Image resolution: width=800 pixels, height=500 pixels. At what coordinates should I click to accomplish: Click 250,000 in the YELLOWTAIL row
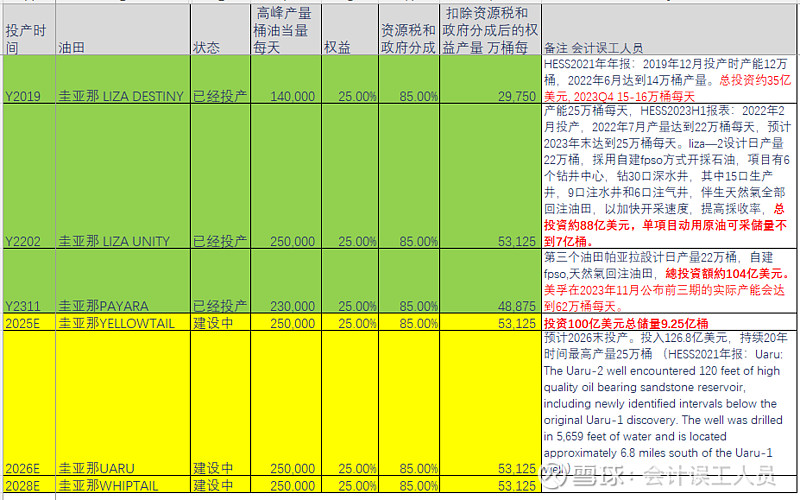pyautogui.click(x=286, y=322)
